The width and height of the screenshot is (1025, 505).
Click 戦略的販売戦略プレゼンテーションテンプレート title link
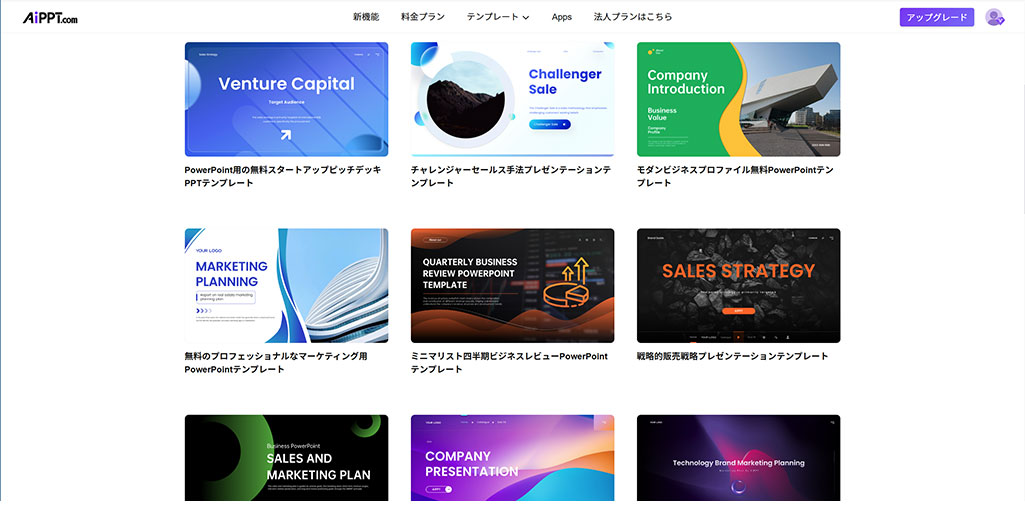732,356
